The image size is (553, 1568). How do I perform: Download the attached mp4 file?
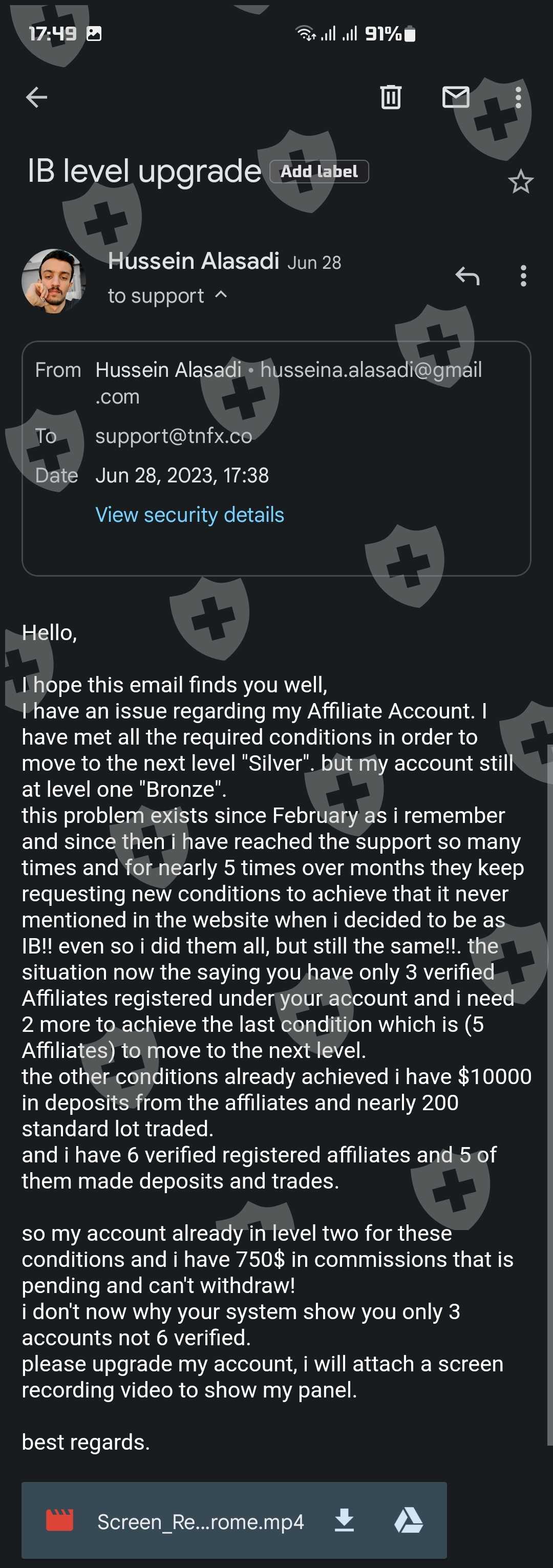pyautogui.click(x=344, y=1520)
